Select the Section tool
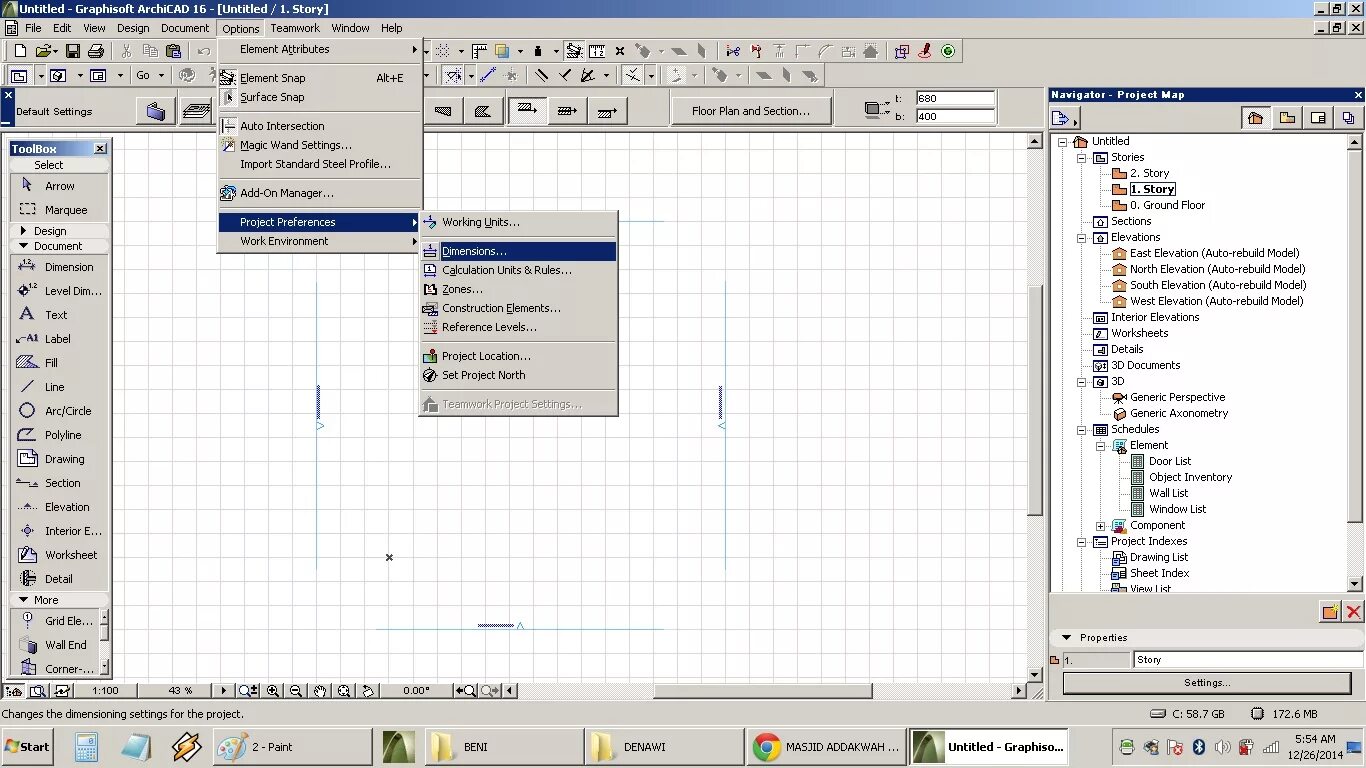Viewport: 1366px width, 768px height. [60, 483]
